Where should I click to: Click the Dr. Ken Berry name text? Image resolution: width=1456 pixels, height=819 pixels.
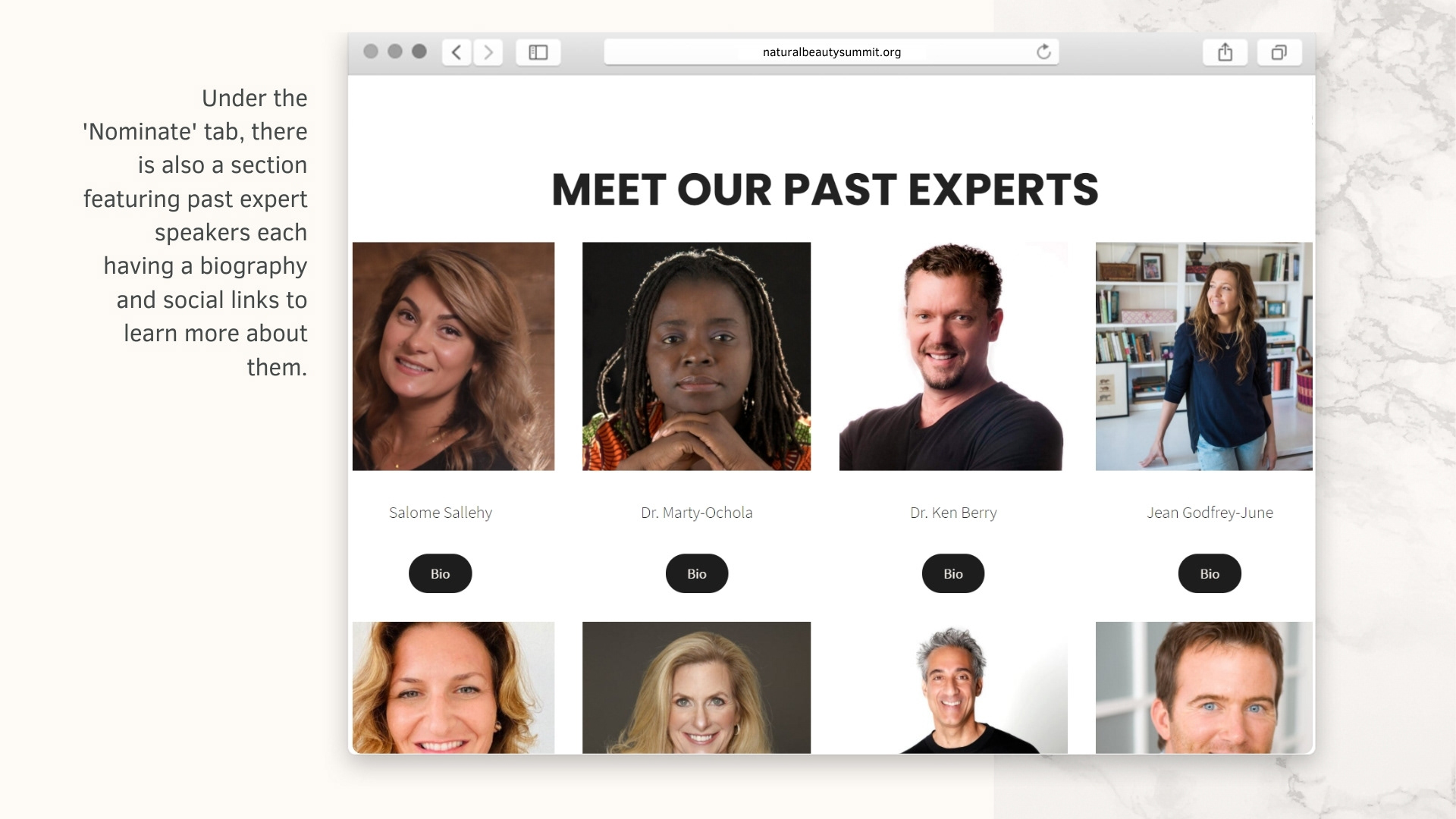[953, 513]
